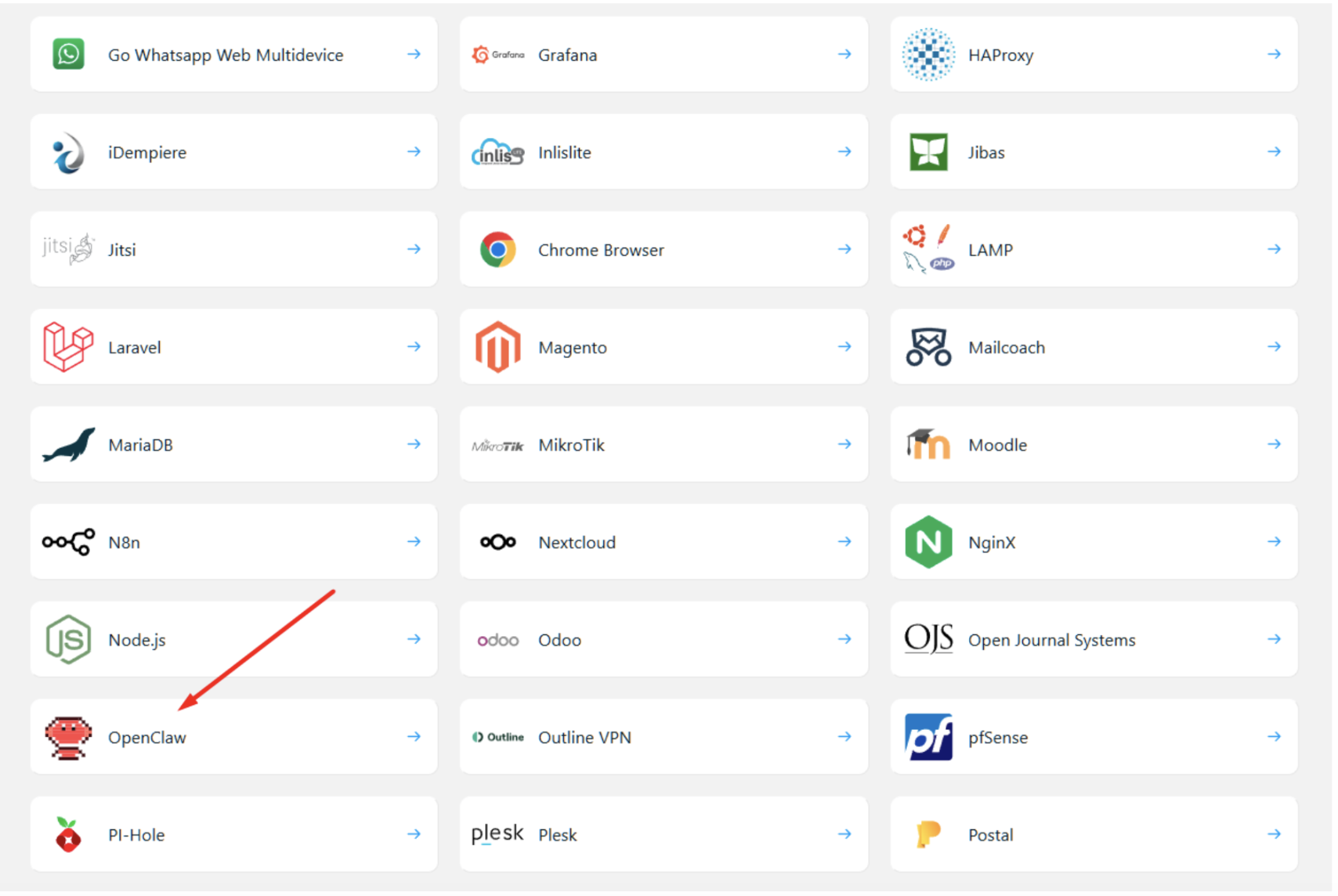Click the Moodle logo icon
This screenshot has width=1338, height=896.
928,444
